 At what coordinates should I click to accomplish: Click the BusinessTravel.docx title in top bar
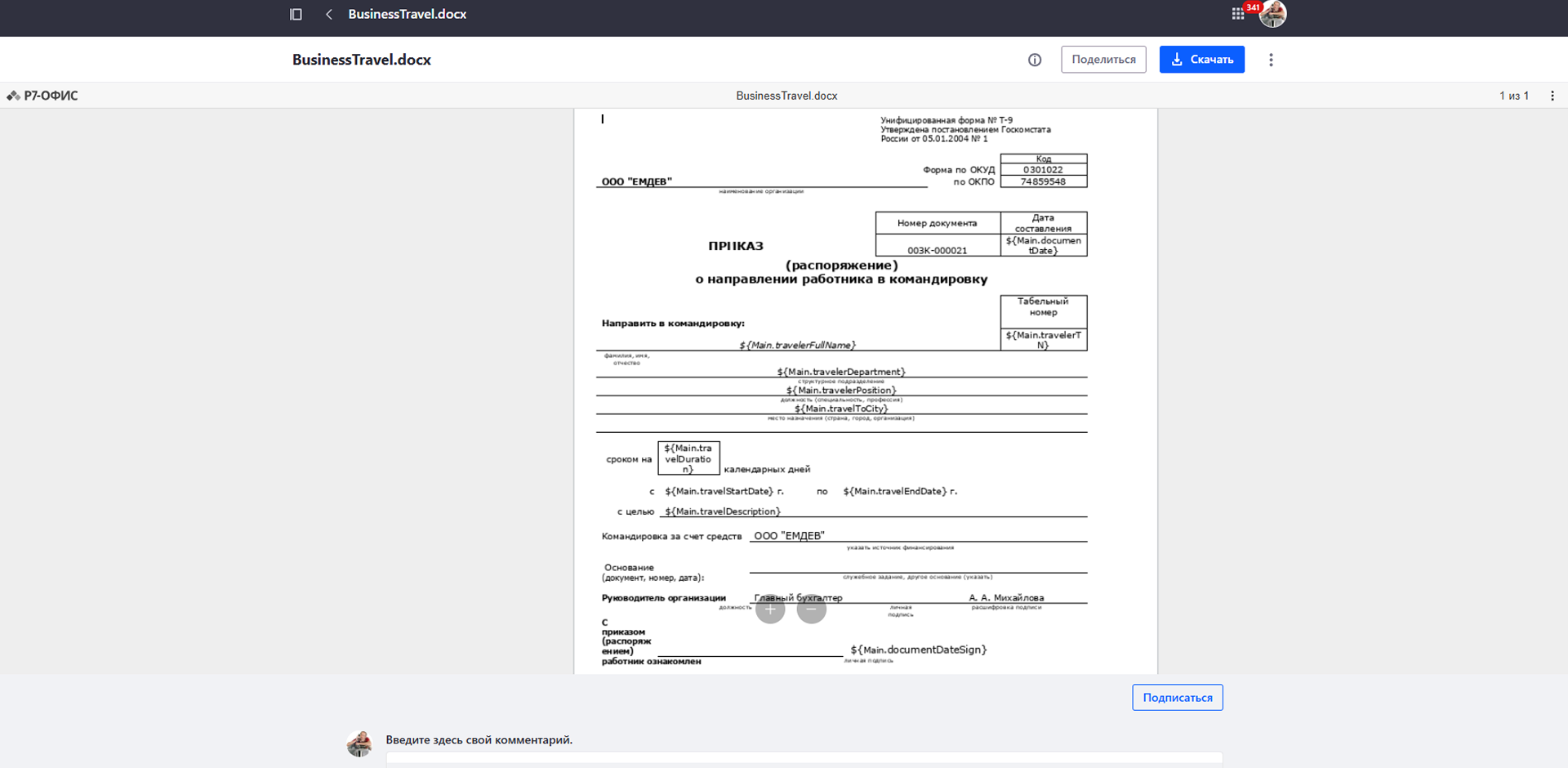coord(407,14)
